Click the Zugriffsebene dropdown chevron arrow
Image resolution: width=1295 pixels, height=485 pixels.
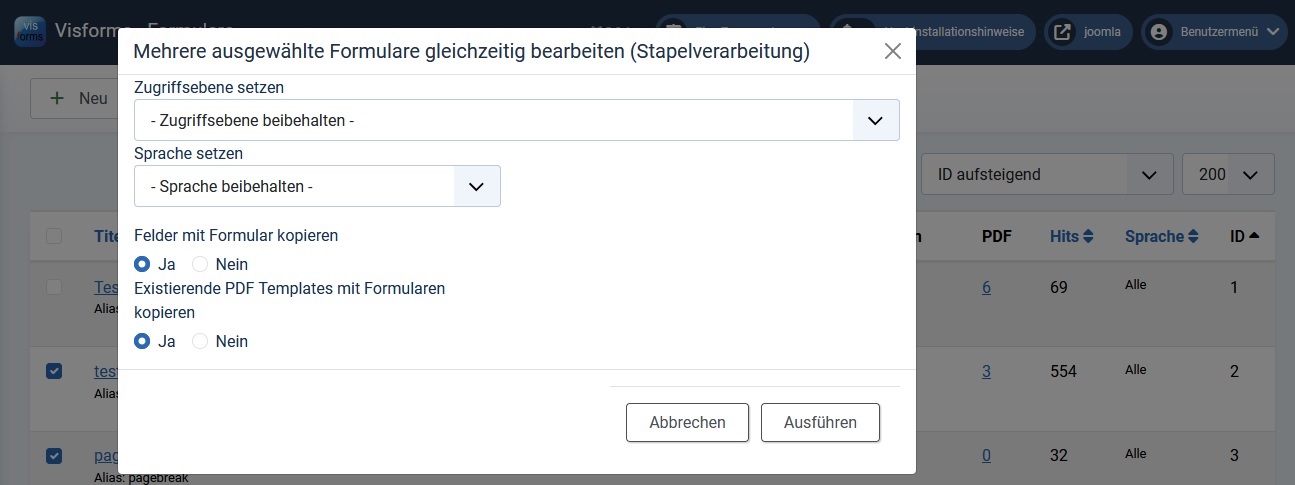click(x=875, y=120)
